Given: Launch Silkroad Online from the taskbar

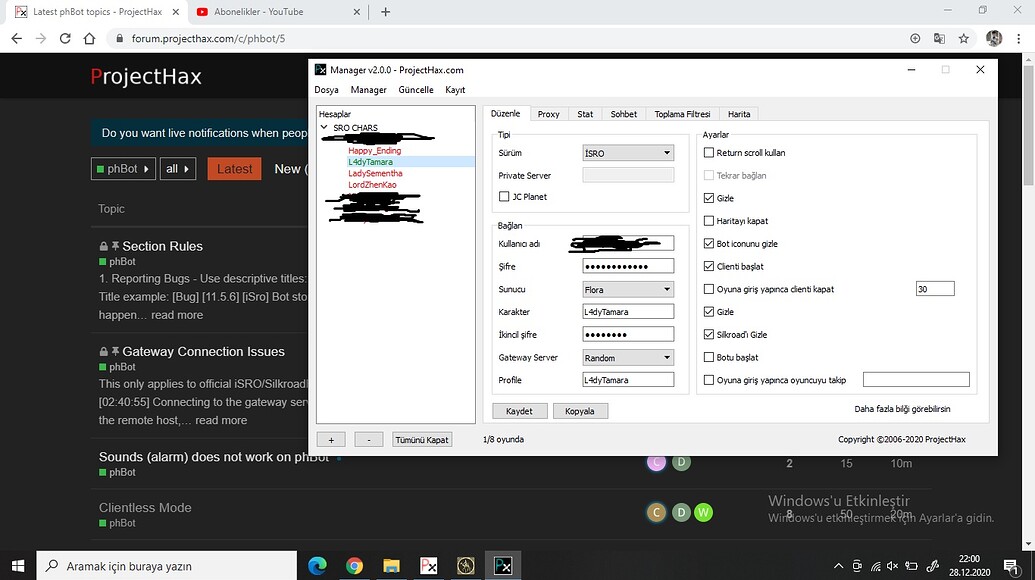Looking at the screenshot, I should [465, 565].
